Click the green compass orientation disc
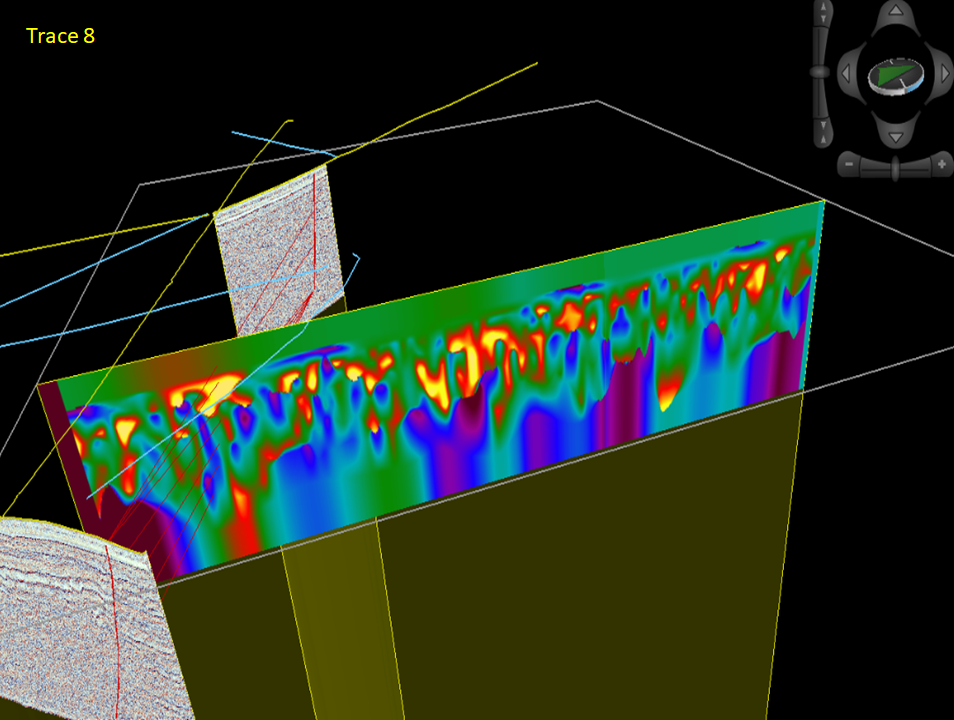The height and width of the screenshot is (720, 954). tap(896, 76)
